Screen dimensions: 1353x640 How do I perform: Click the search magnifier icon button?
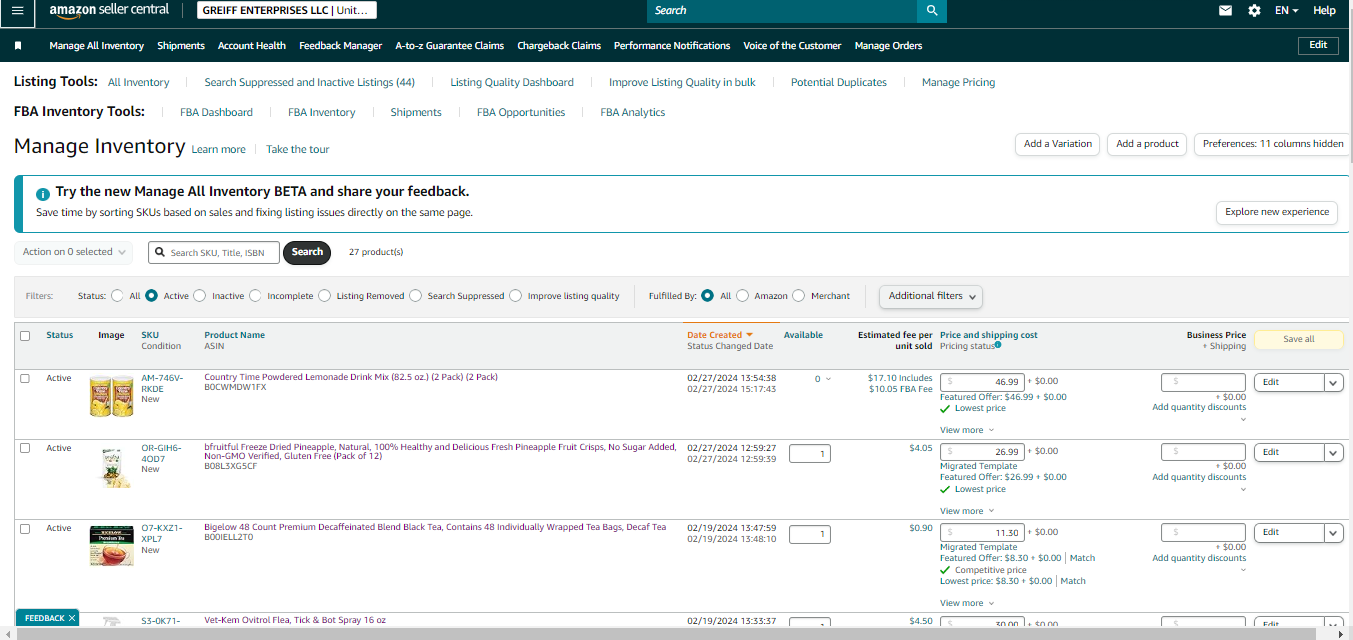coord(932,10)
